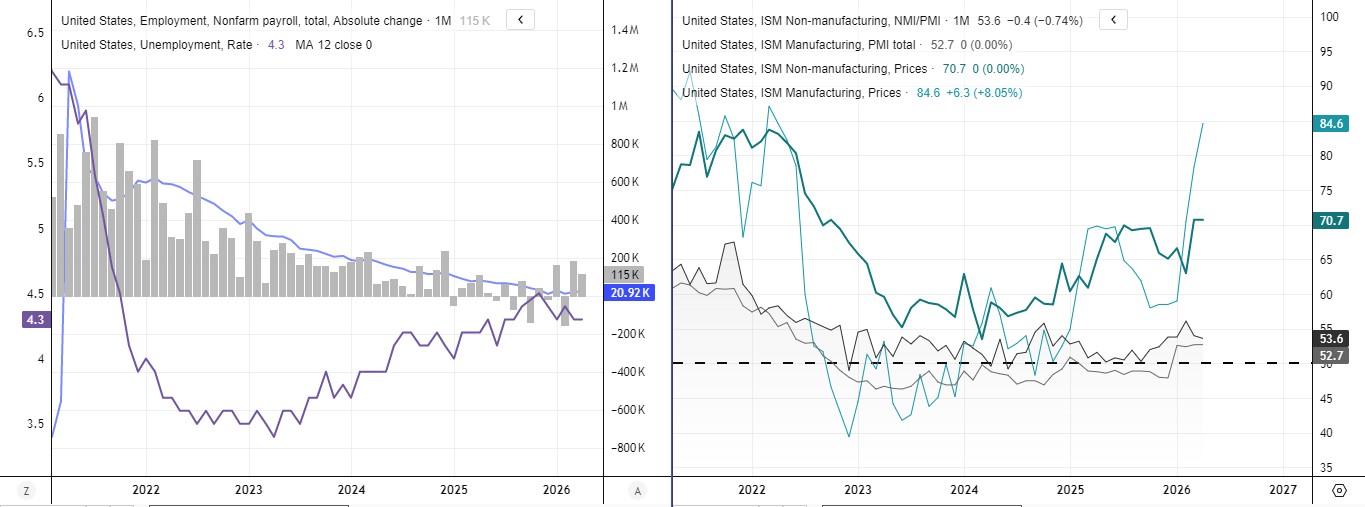Click 2027 on right chart time axis

[x=1283, y=490]
